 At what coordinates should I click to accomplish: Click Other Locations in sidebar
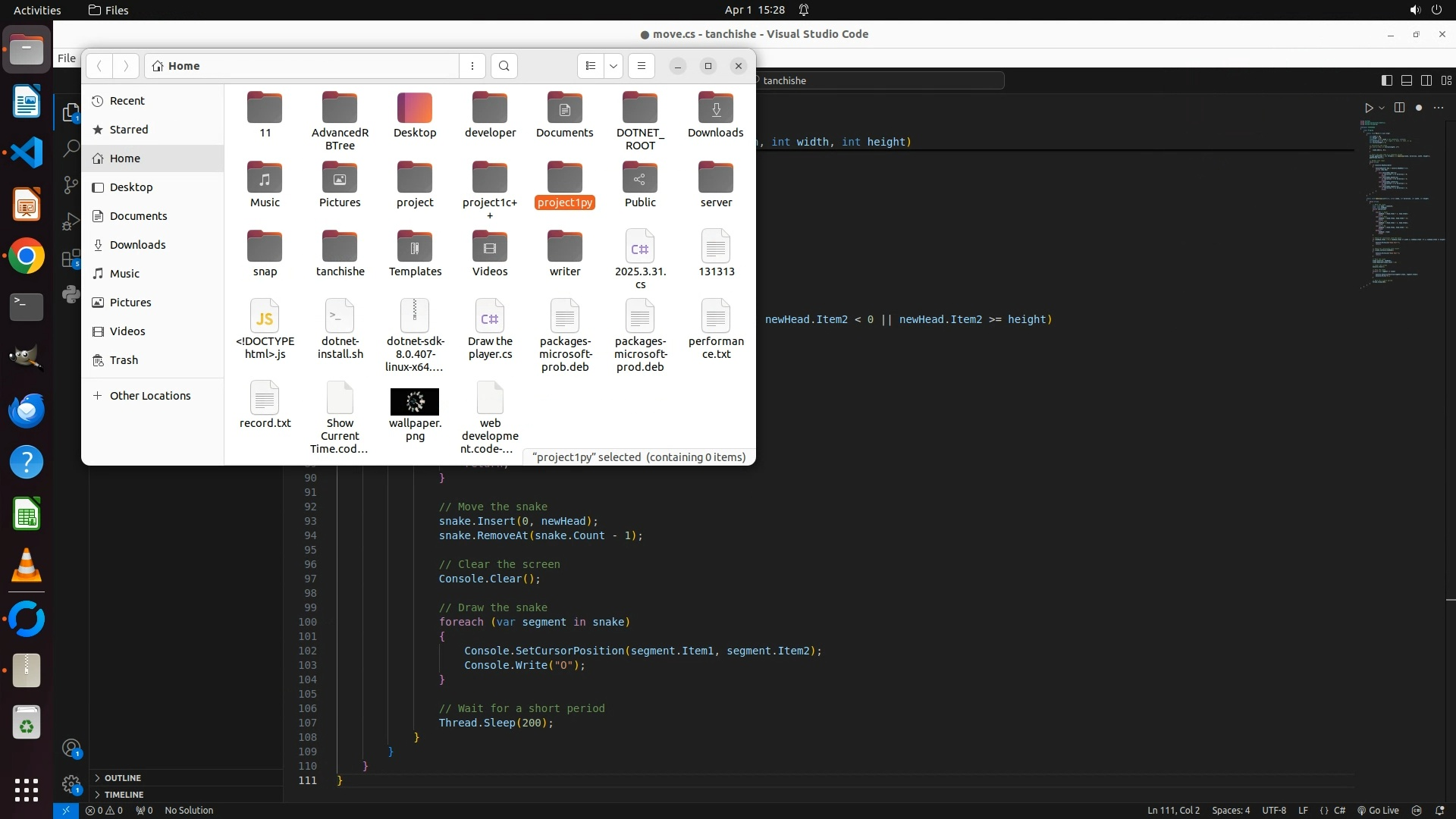click(x=149, y=396)
